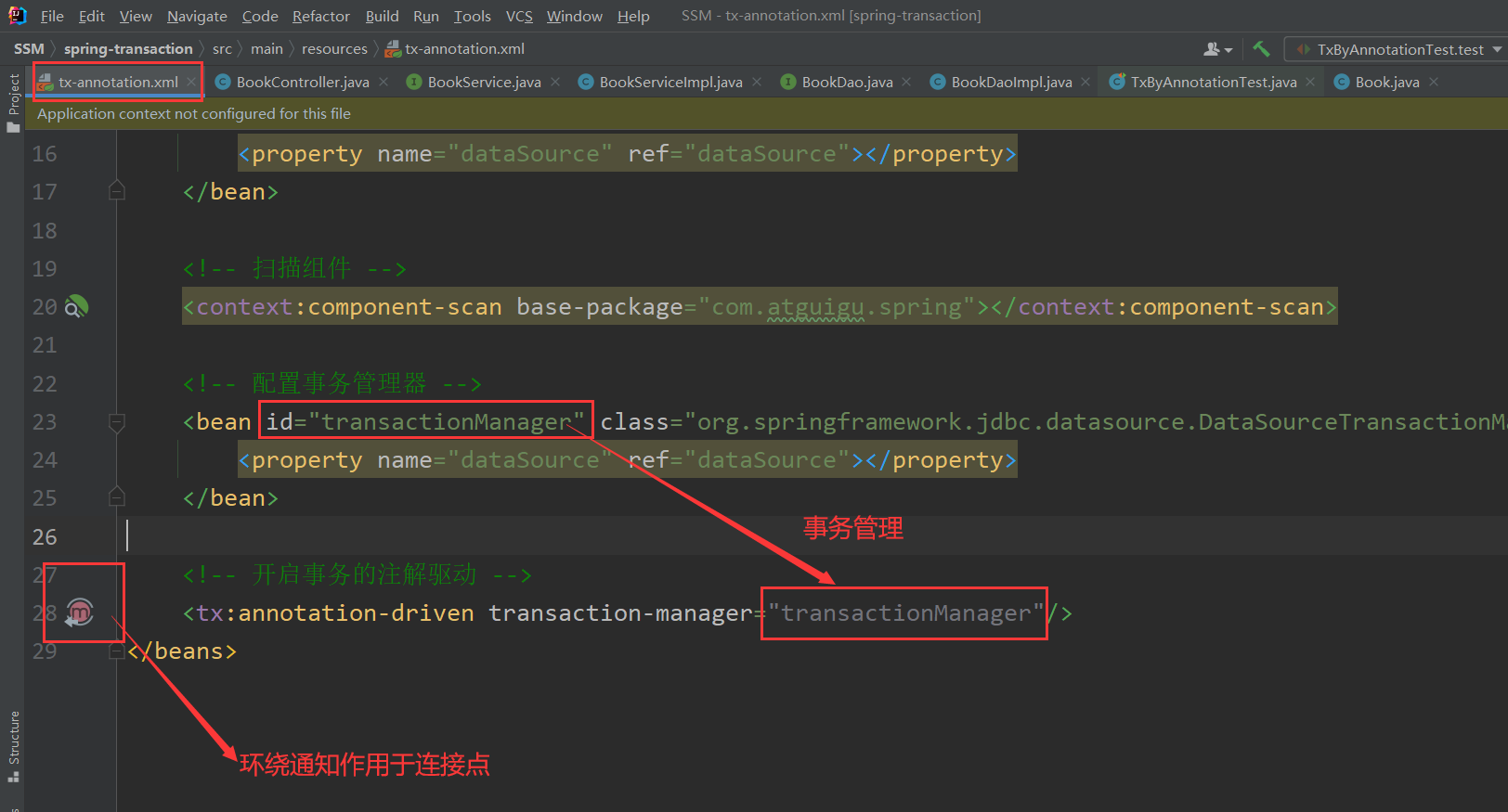
Task: Click id="transactionManager" attribute
Action: pos(425,422)
